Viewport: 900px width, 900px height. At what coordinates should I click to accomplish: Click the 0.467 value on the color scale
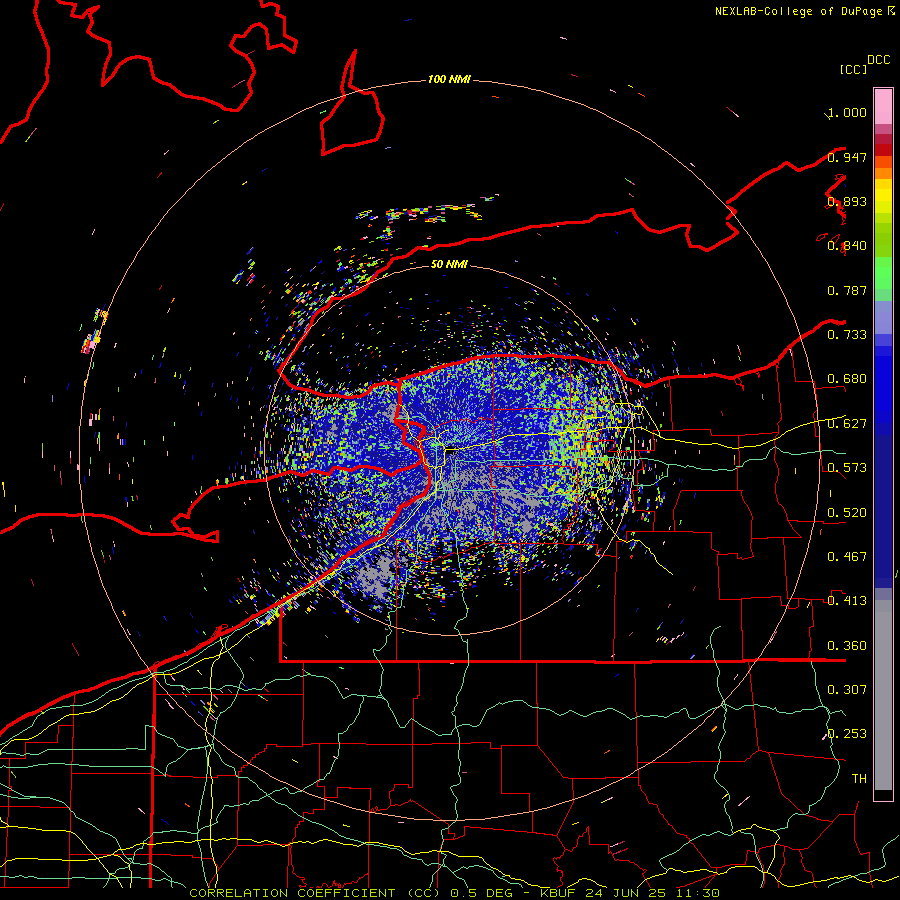coord(847,557)
